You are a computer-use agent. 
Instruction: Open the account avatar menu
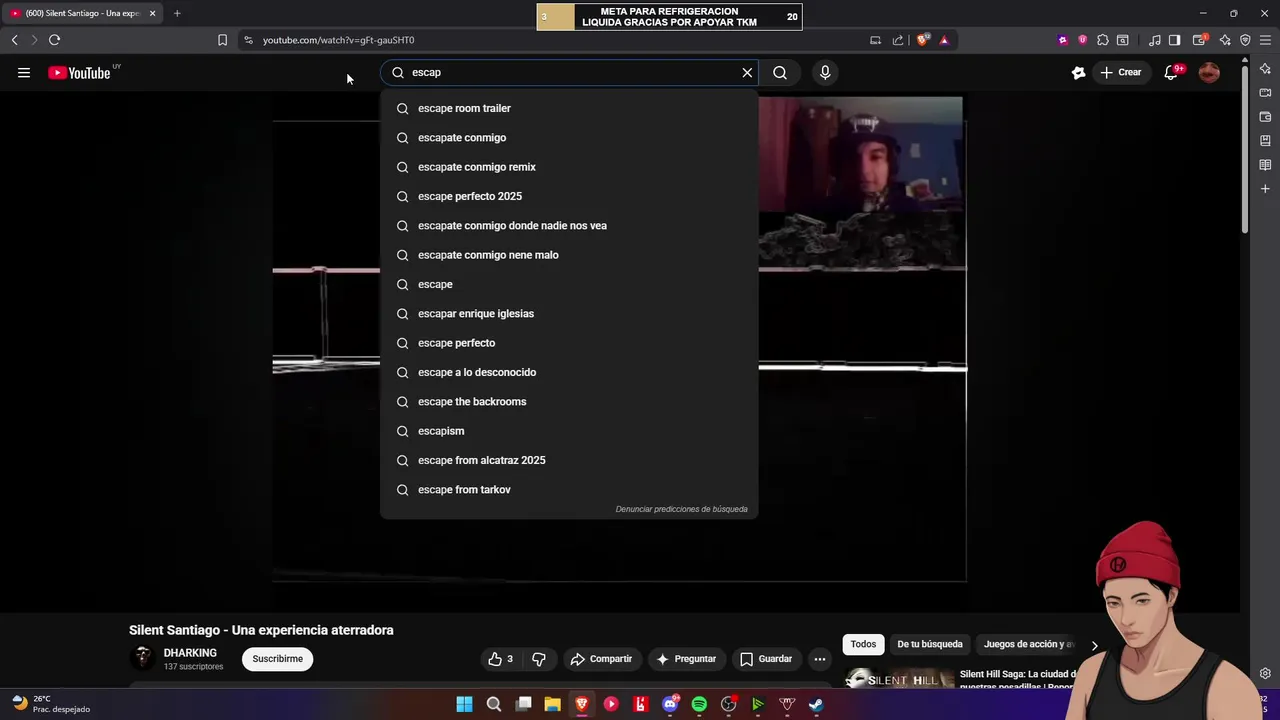coord(1209,72)
